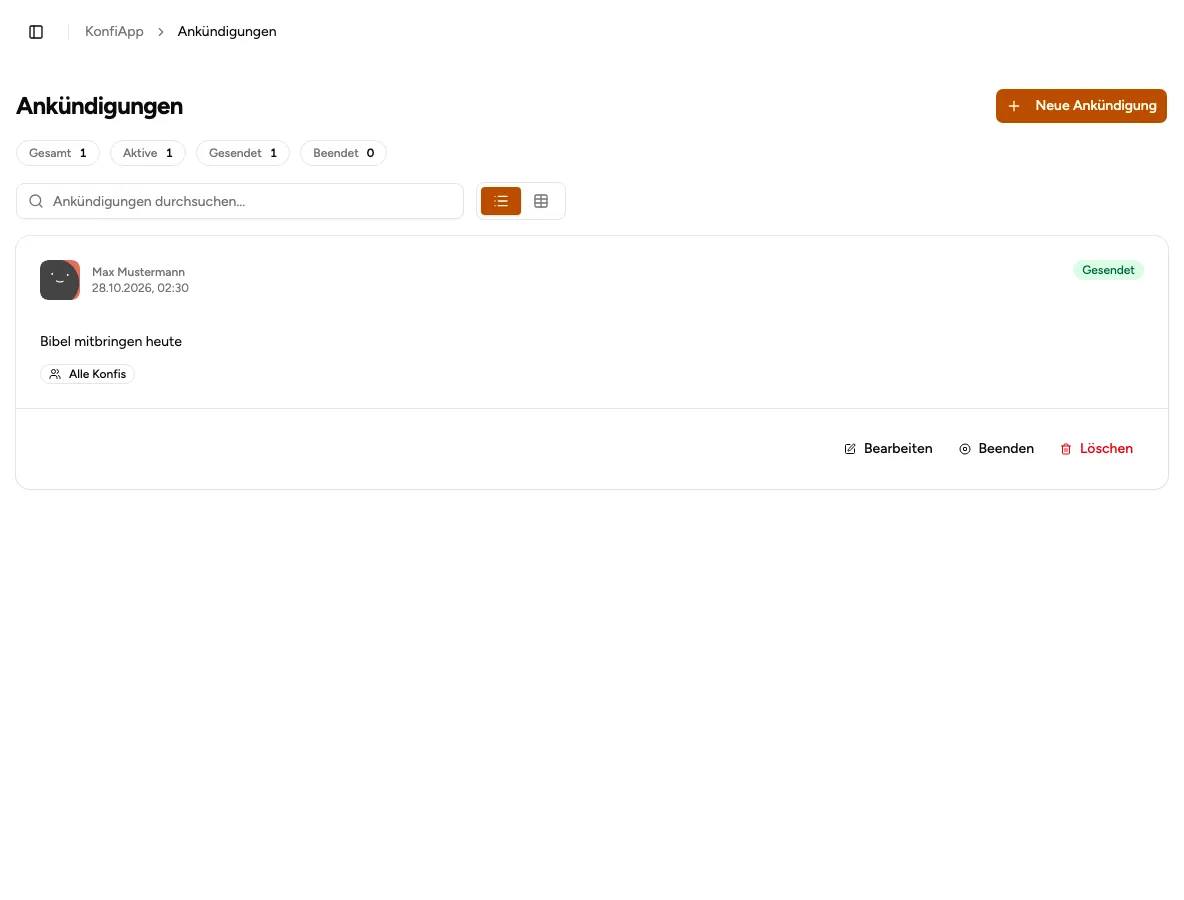Show only Aktive announcements
This screenshot has width=1184, height=900.
pos(148,153)
